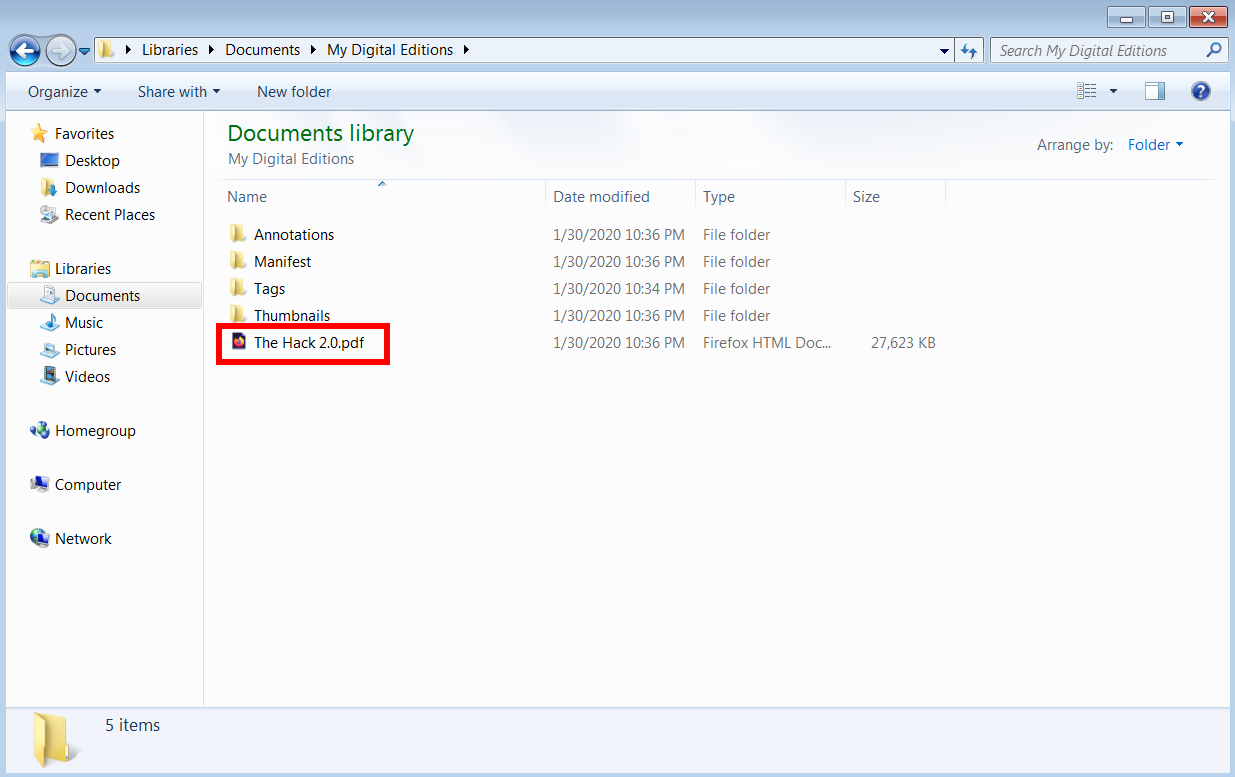This screenshot has height=777, width=1235.
Task: Create a New folder
Action: [294, 91]
